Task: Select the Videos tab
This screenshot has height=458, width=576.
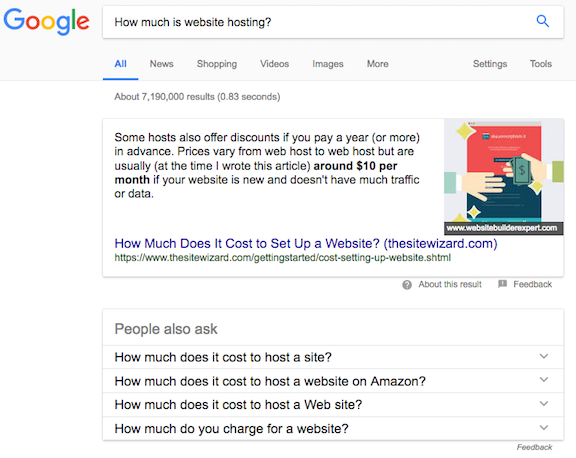Action: click(274, 64)
